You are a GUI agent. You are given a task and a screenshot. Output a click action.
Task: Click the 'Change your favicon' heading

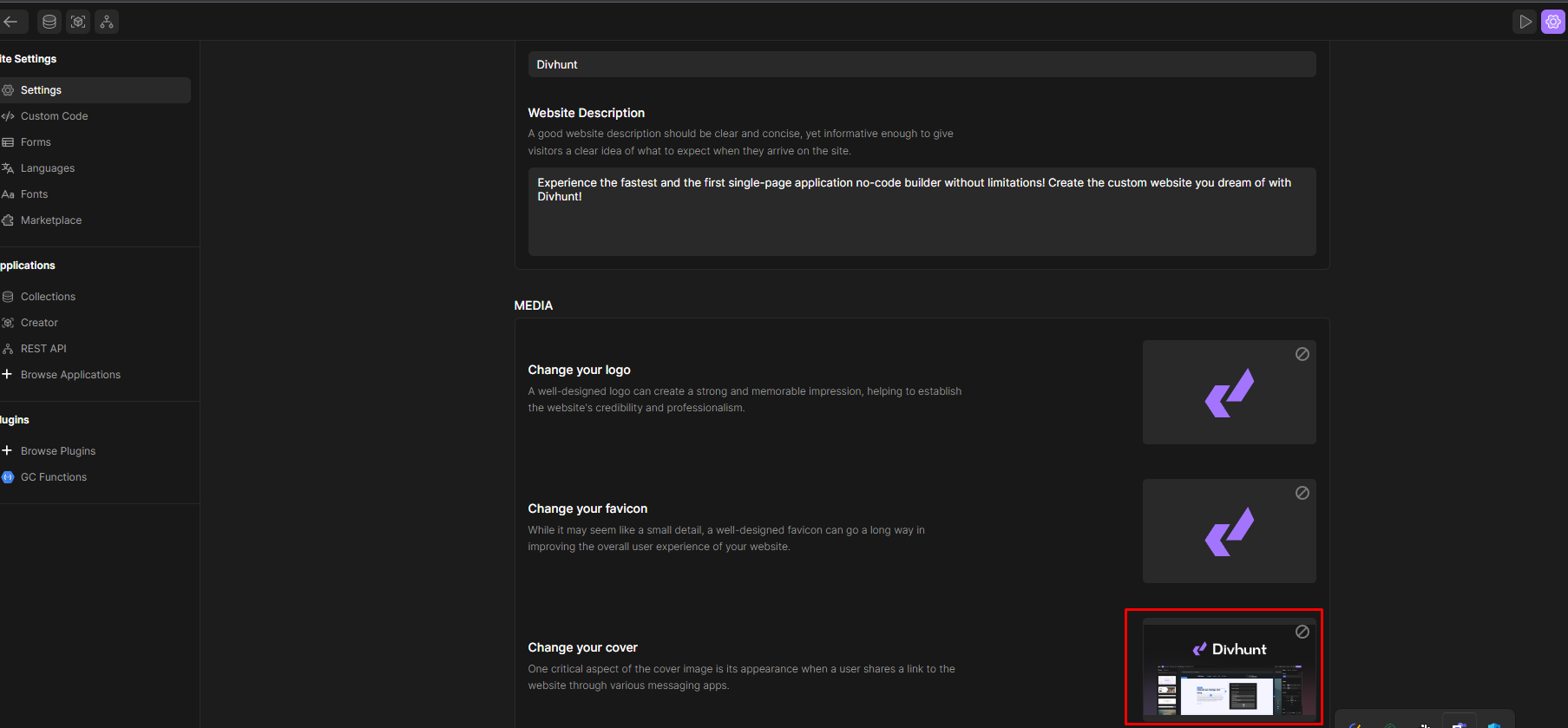587,508
